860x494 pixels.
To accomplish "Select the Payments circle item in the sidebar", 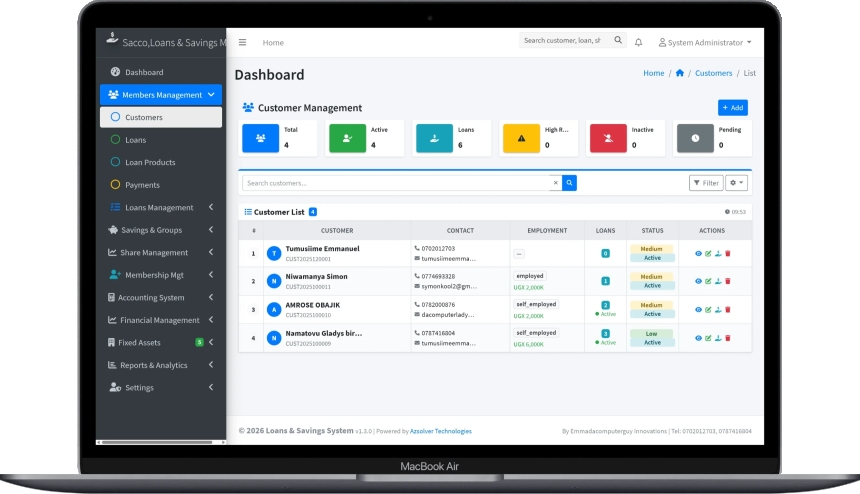I will click(x=141, y=185).
